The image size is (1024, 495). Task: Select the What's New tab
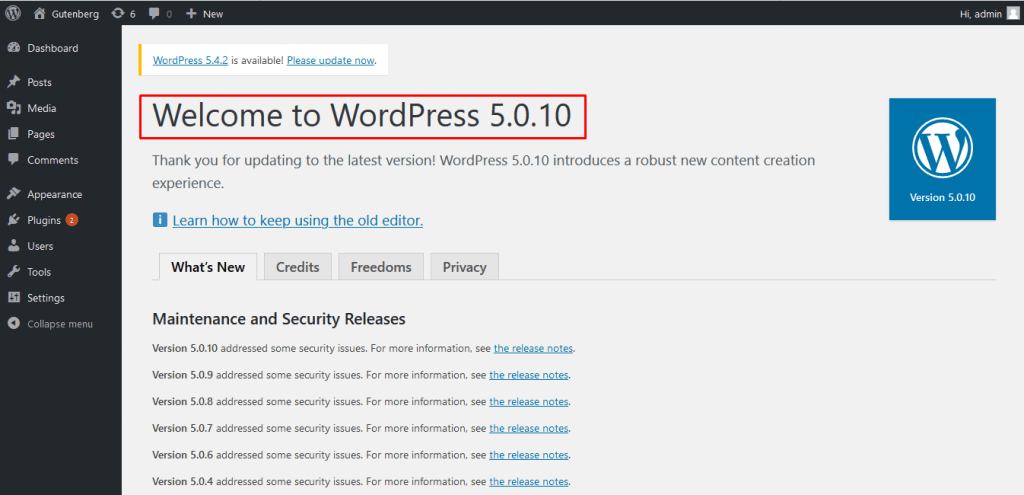click(x=208, y=266)
